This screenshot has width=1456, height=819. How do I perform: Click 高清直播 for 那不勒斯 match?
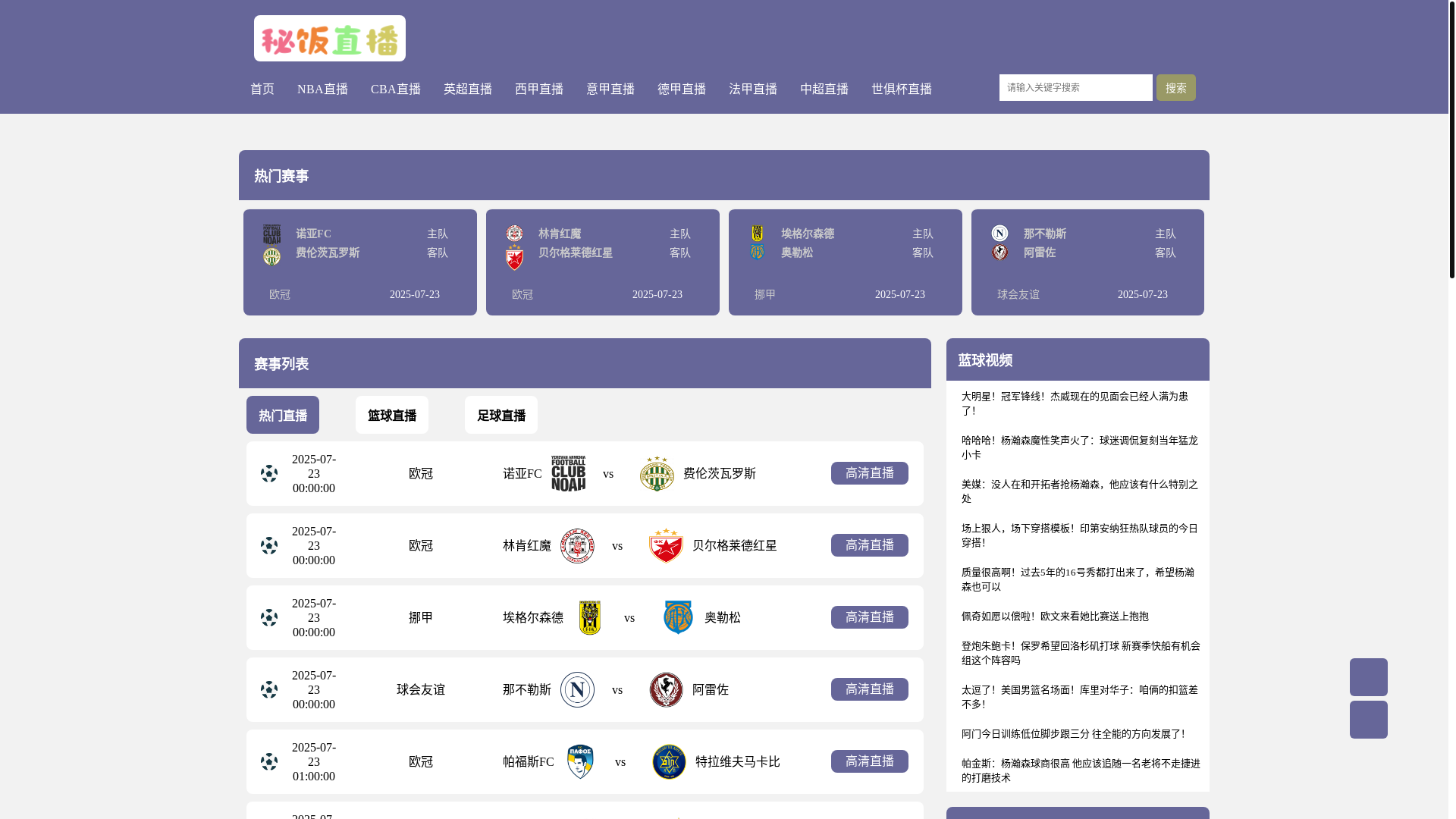click(x=870, y=689)
